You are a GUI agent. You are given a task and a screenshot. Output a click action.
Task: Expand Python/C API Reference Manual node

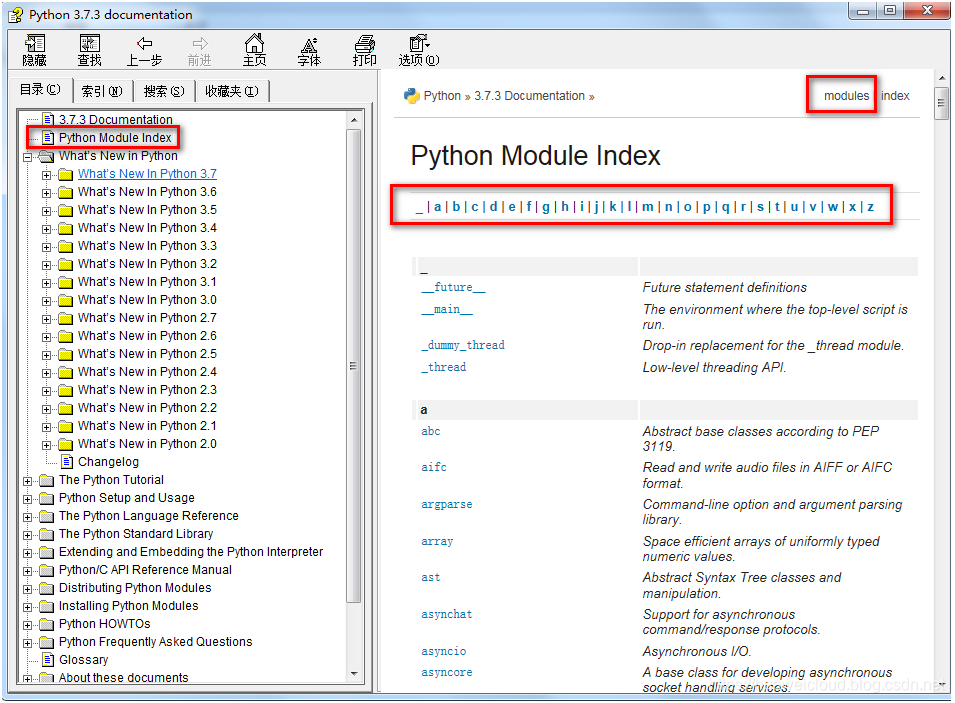pos(27,571)
